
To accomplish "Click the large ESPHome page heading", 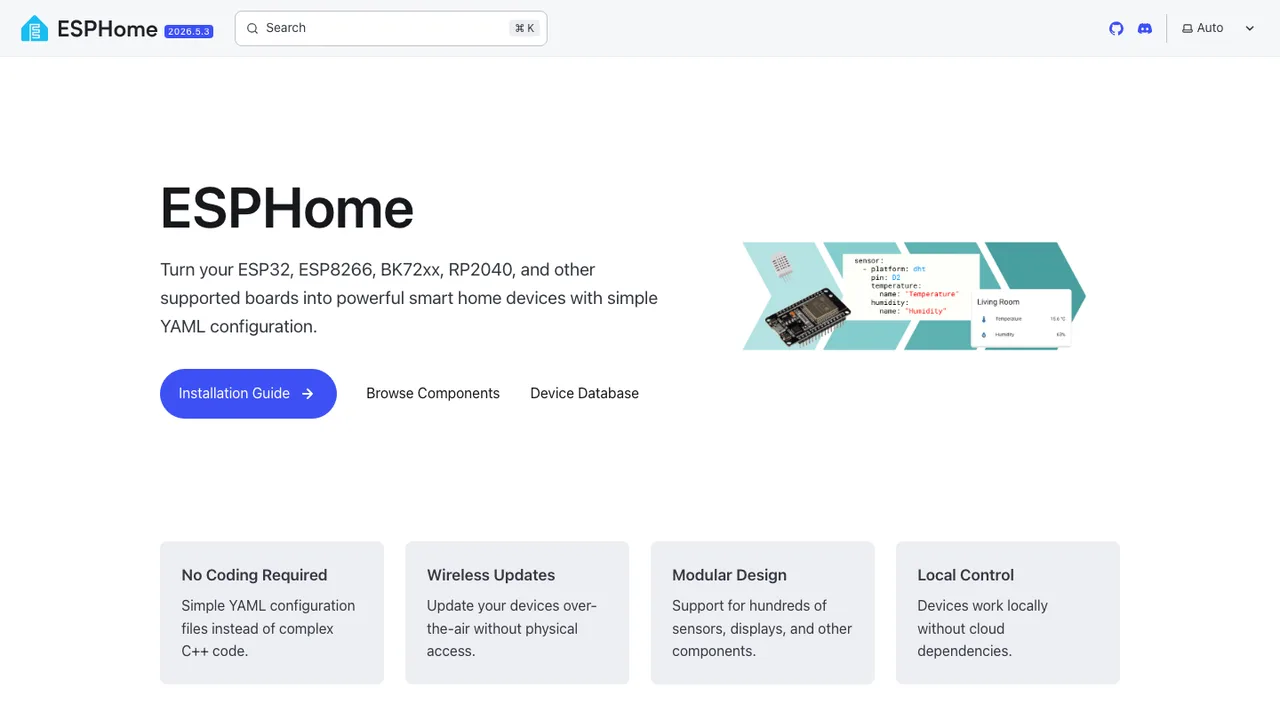I will (x=287, y=208).
